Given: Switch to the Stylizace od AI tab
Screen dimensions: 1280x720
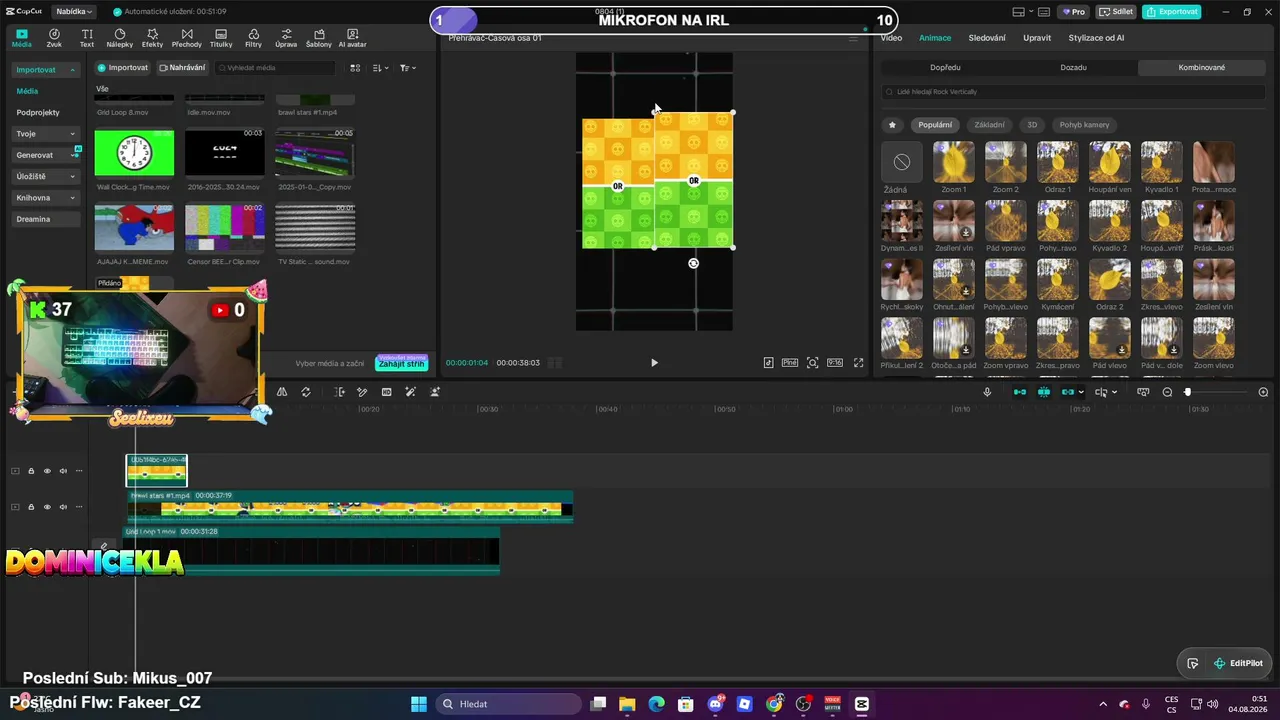Looking at the screenshot, I should (1096, 38).
